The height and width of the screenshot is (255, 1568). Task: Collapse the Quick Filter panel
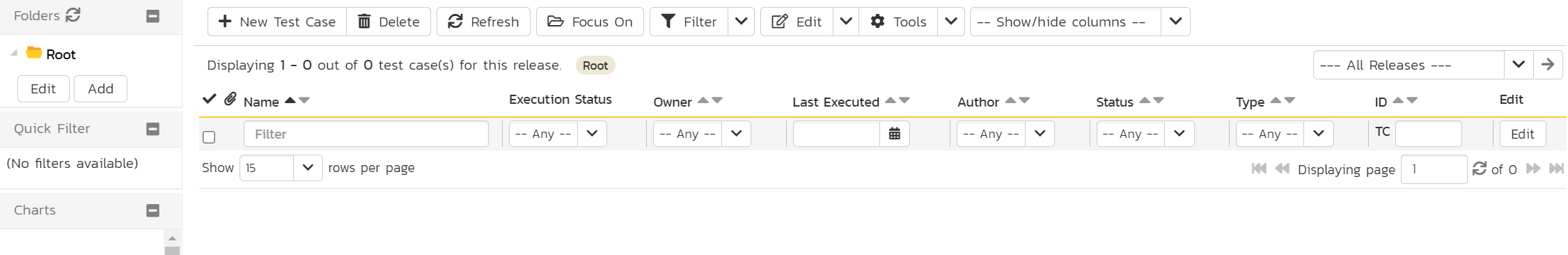(153, 129)
